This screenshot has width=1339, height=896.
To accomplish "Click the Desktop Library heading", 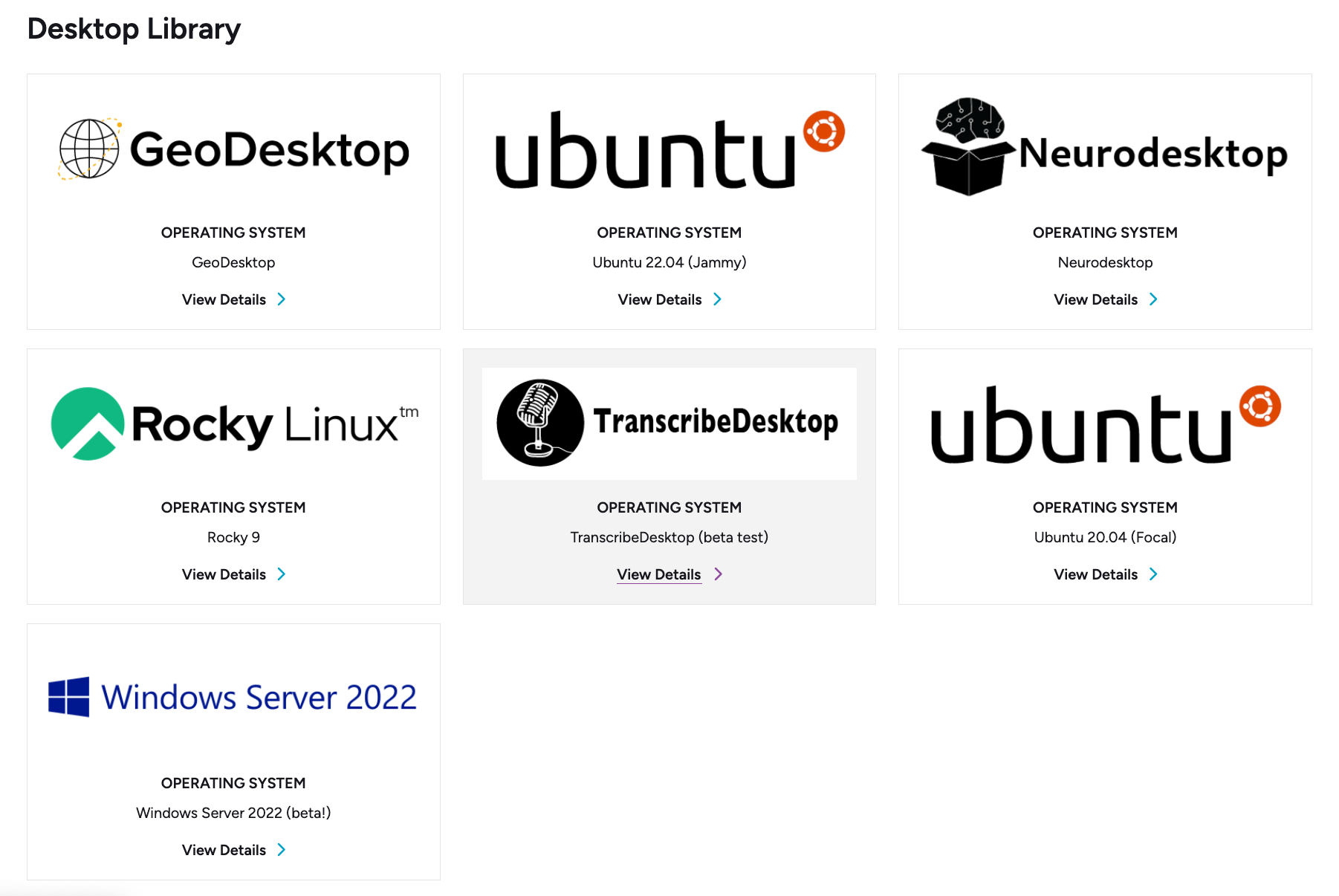I will pyautogui.click(x=134, y=29).
